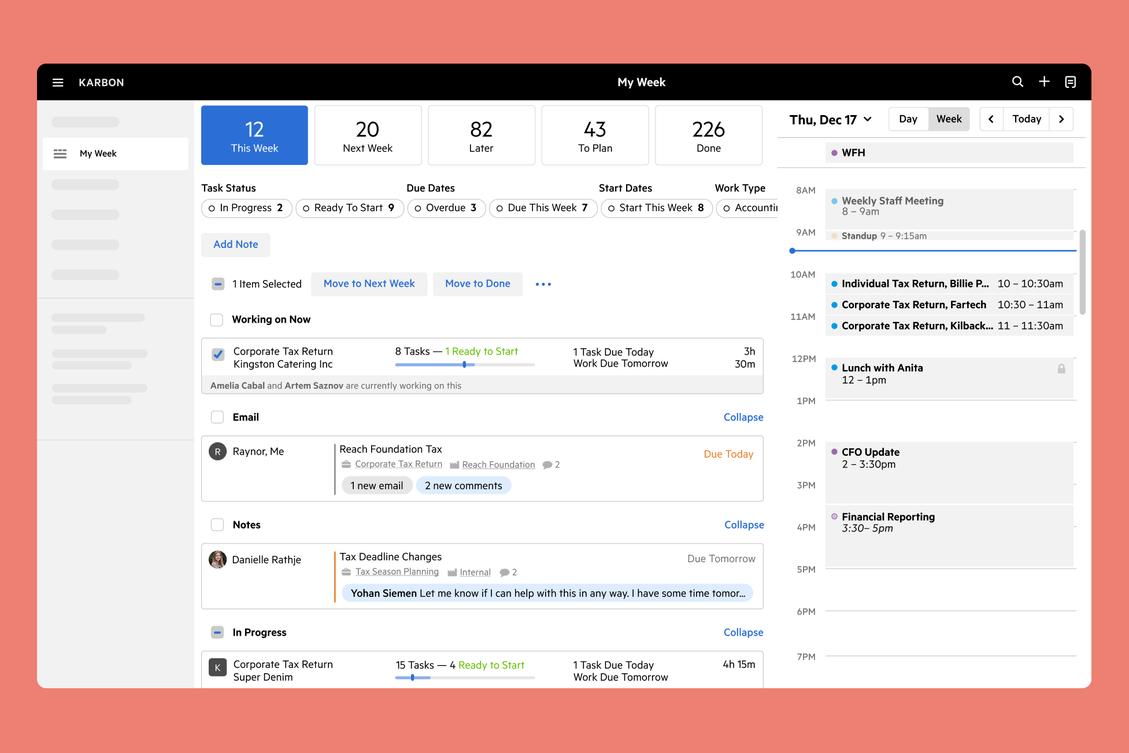Viewport: 1129px width, 753px height.
Task: Collapse the In Progress section
Action: click(743, 632)
